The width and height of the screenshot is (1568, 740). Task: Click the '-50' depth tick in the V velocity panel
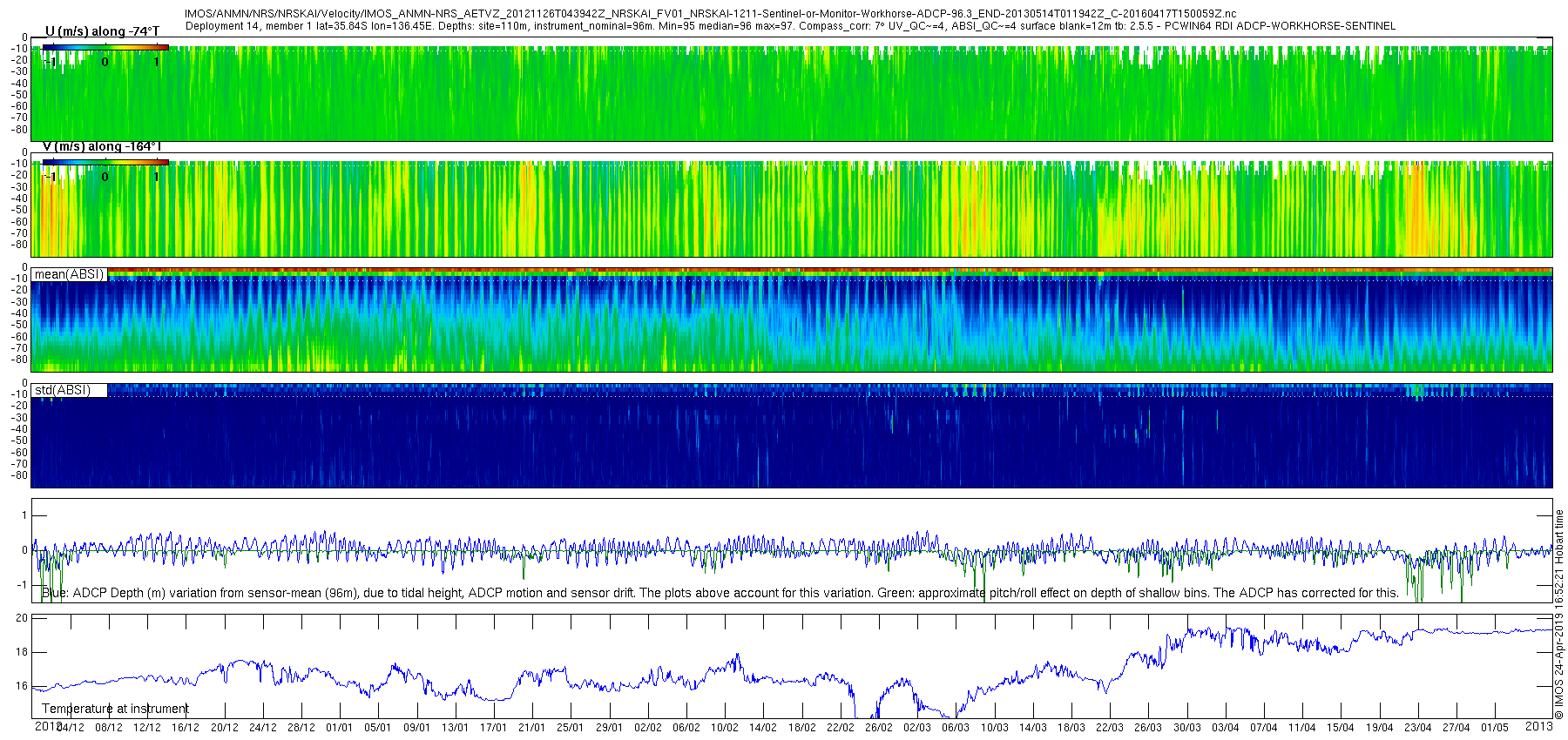tap(18, 210)
